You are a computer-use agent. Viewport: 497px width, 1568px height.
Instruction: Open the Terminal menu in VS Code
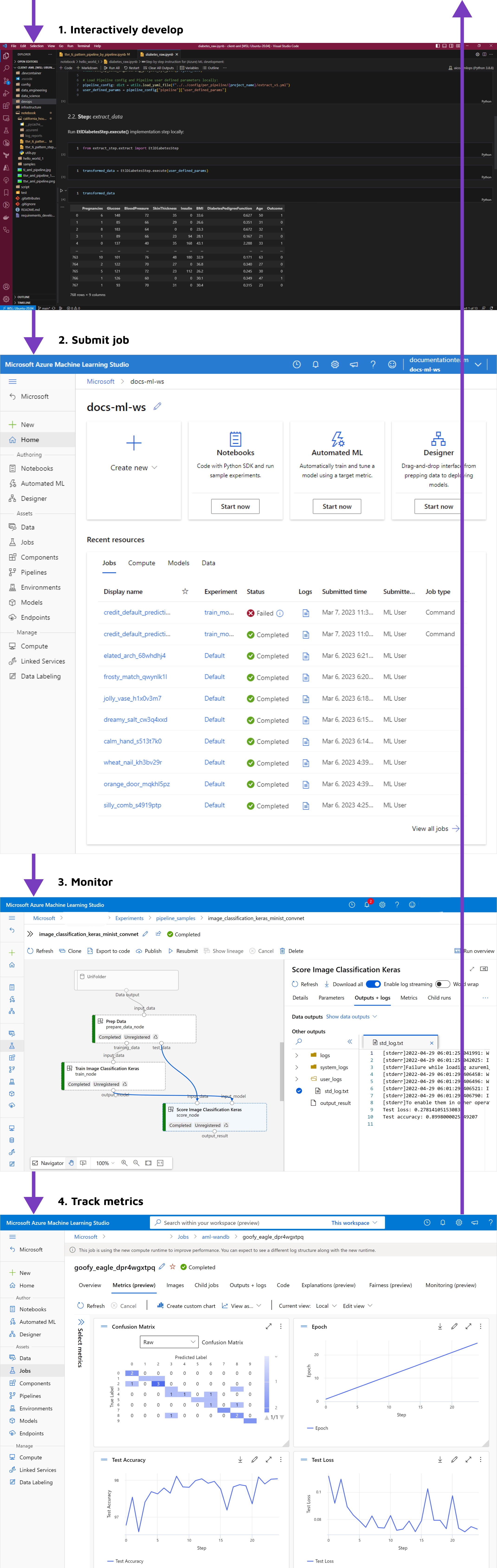tap(84, 46)
